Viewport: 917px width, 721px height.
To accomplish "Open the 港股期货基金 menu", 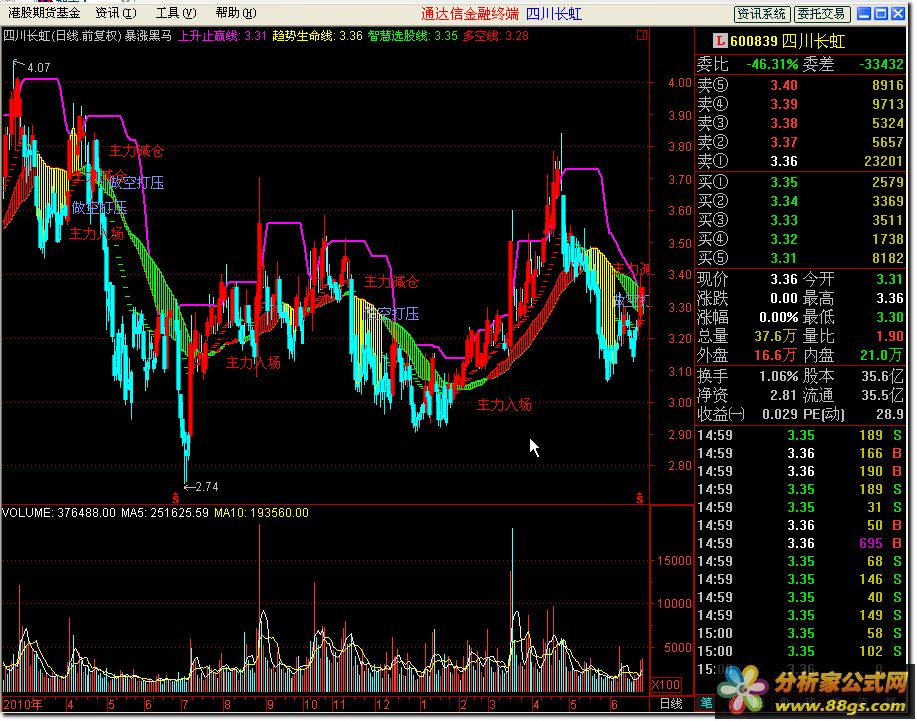I will 43,12.
